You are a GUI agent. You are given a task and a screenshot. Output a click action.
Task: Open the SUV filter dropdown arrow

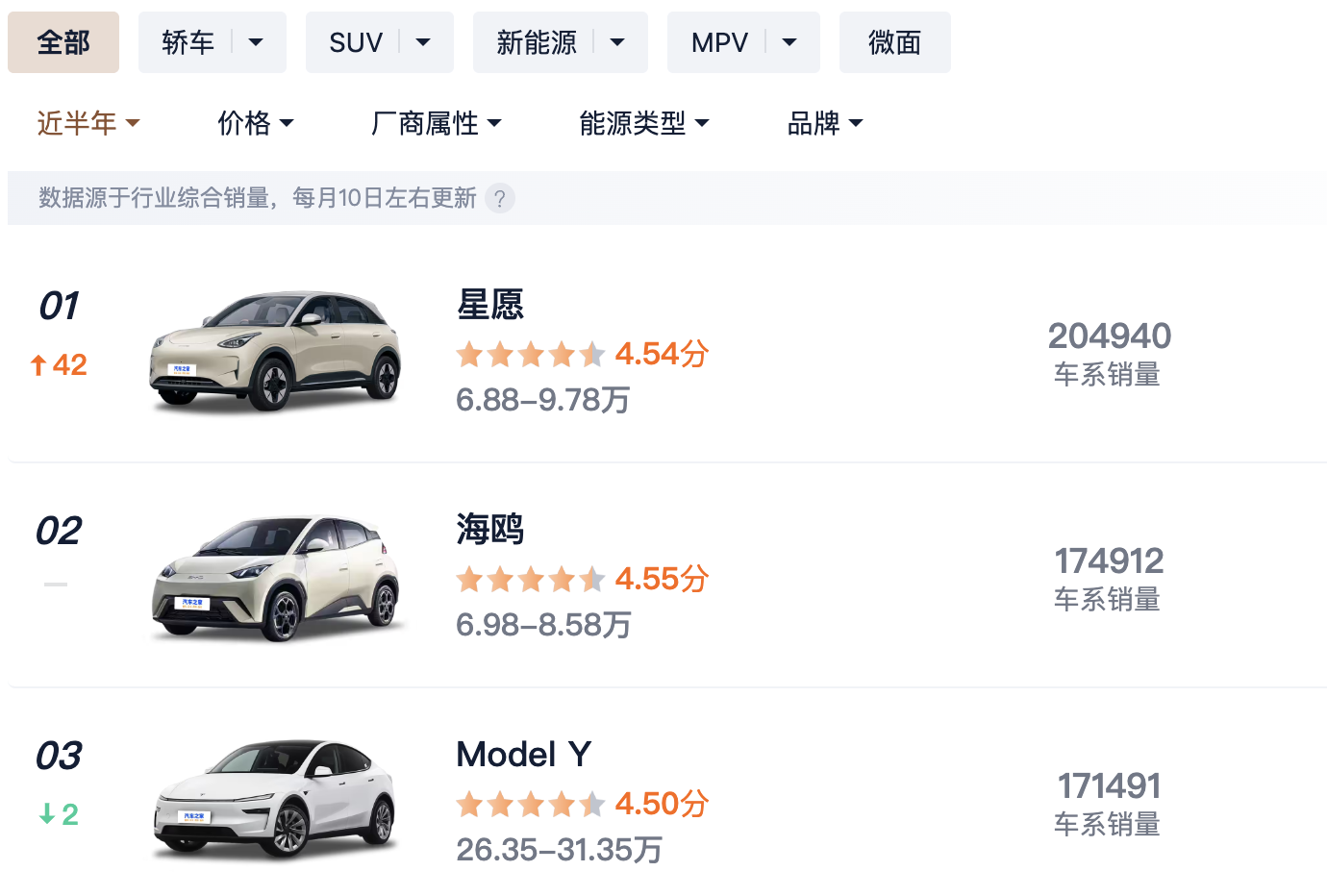pyautogui.click(x=423, y=42)
